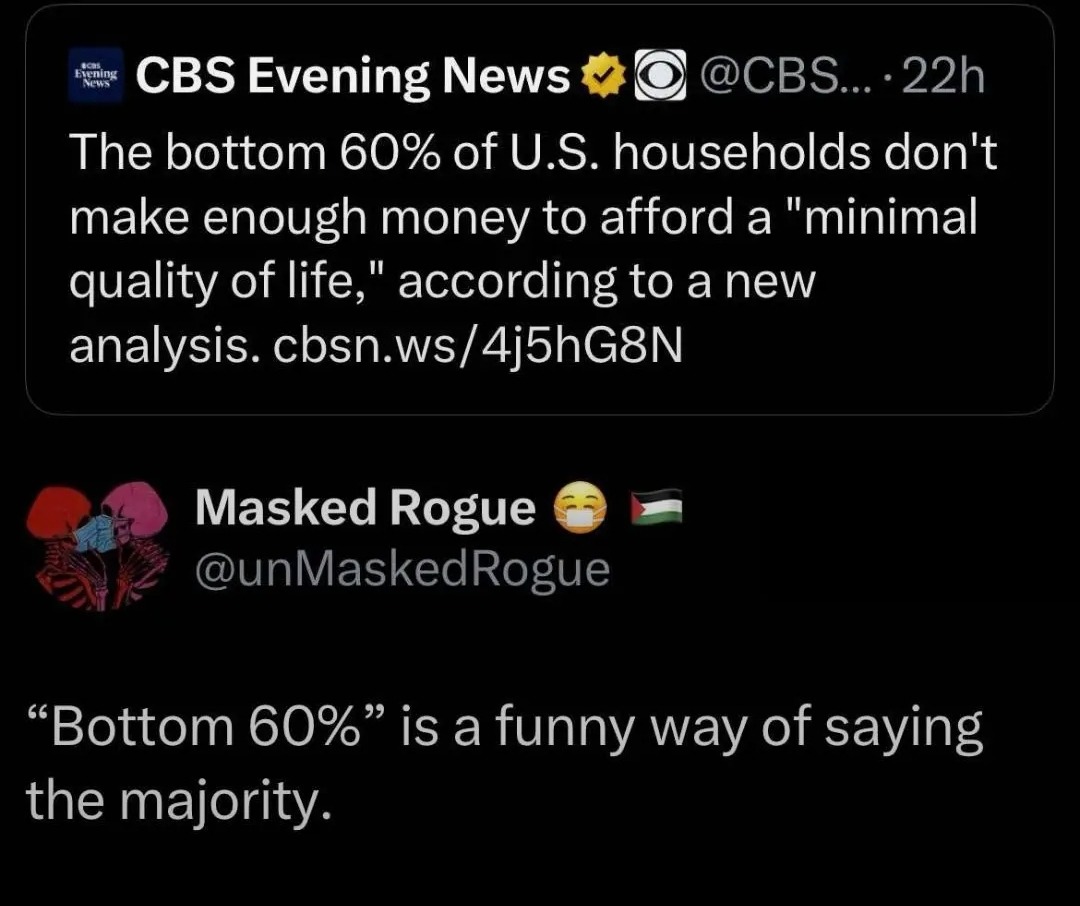Open the 22h timestamp of the quoted post

[943, 77]
